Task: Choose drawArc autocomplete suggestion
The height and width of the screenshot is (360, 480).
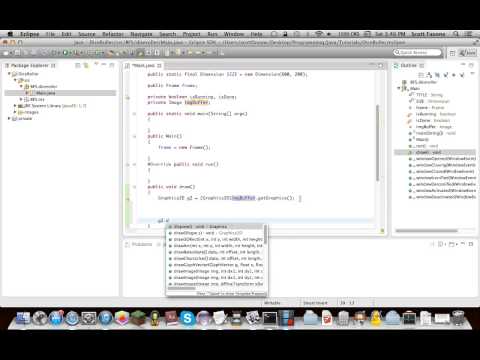Action: 215,246
